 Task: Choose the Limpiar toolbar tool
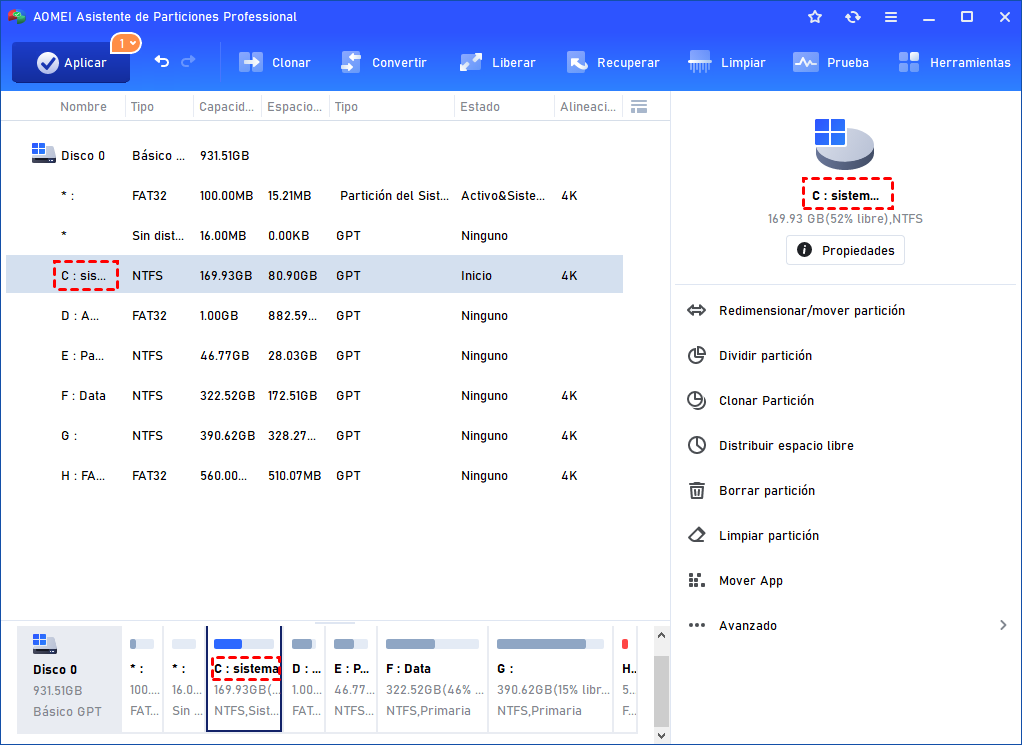pyautogui.click(x=727, y=63)
